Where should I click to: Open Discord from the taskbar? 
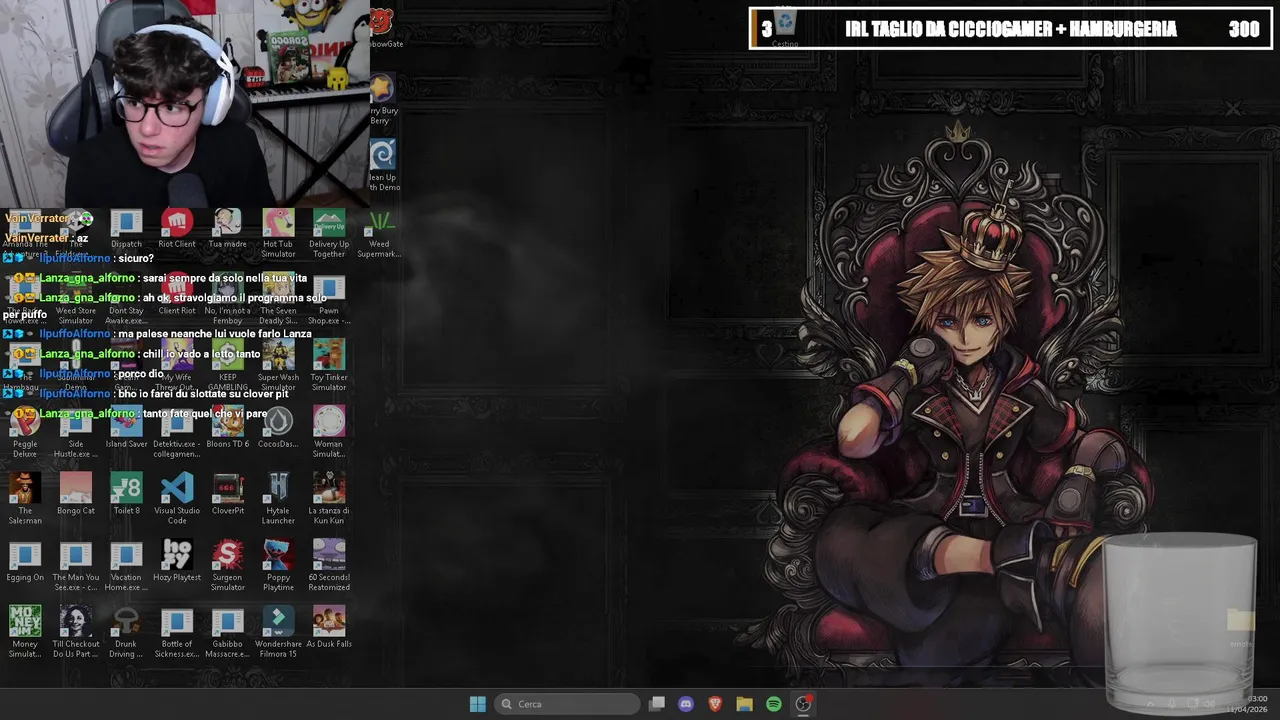686,704
